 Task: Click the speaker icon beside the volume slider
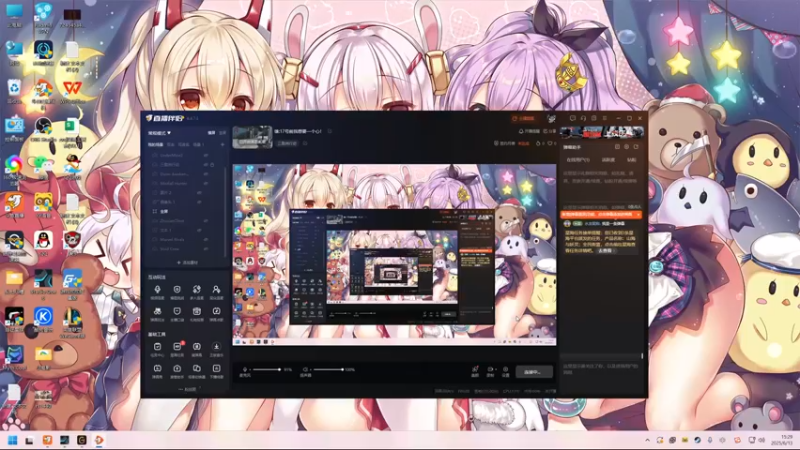[x=305, y=369]
